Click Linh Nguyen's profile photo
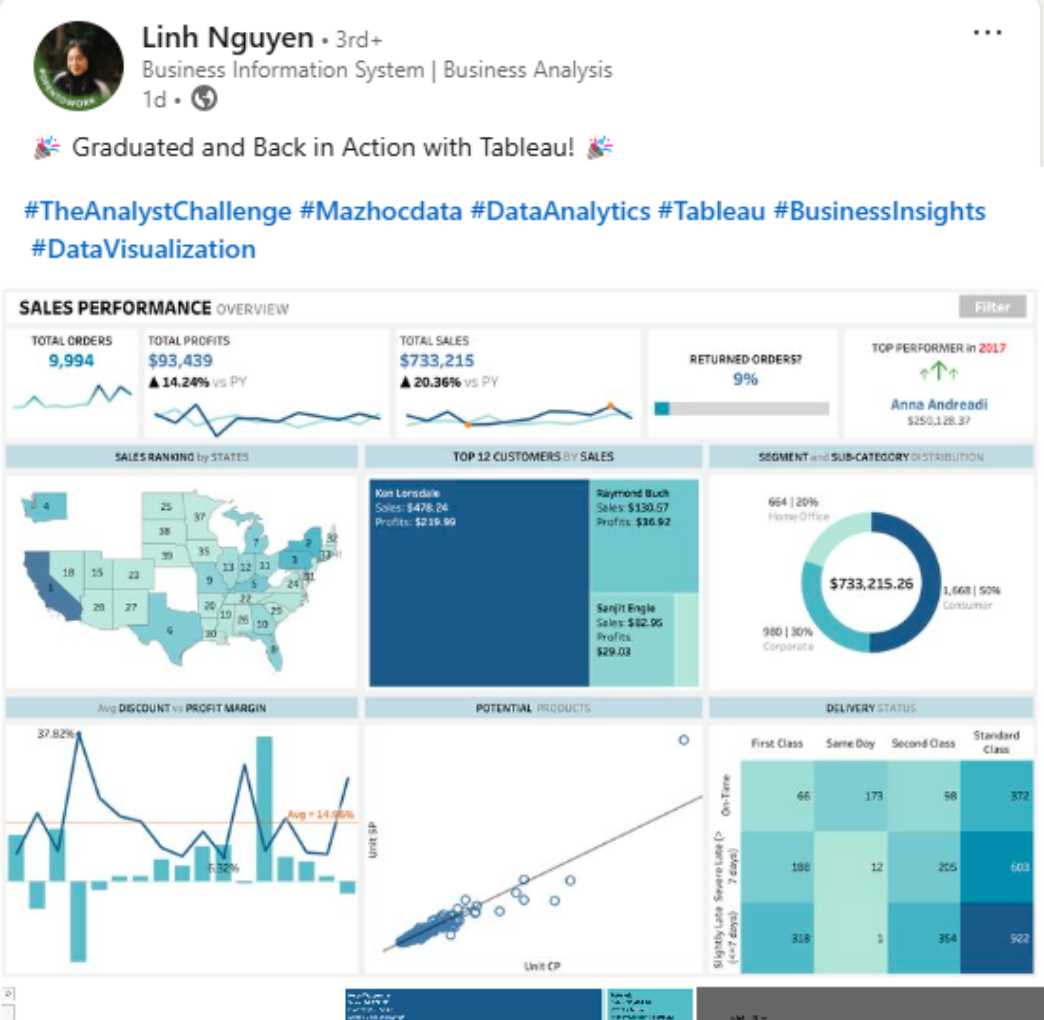 click(79, 65)
